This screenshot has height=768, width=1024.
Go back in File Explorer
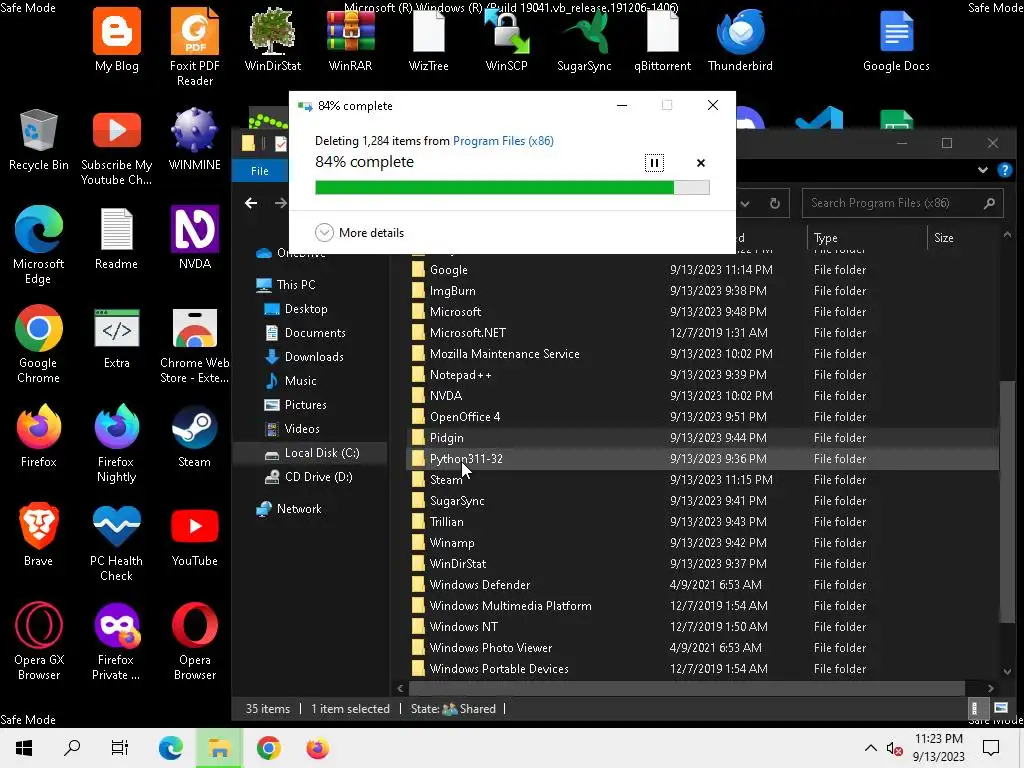pyautogui.click(x=251, y=203)
